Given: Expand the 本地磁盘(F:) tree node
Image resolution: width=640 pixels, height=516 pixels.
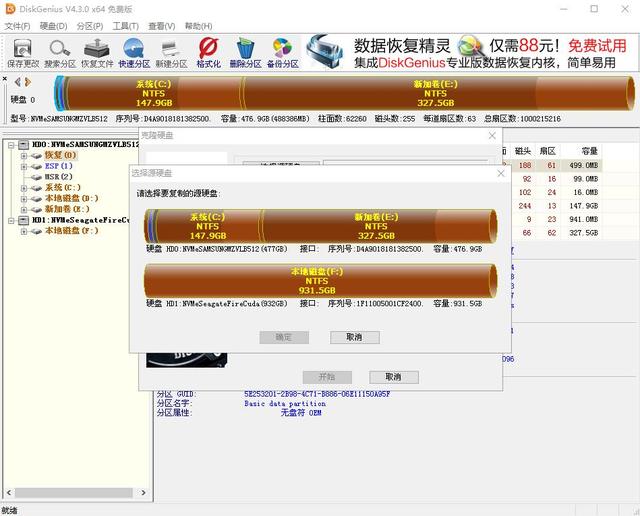Looking at the screenshot, I should (x=24, y=231).
